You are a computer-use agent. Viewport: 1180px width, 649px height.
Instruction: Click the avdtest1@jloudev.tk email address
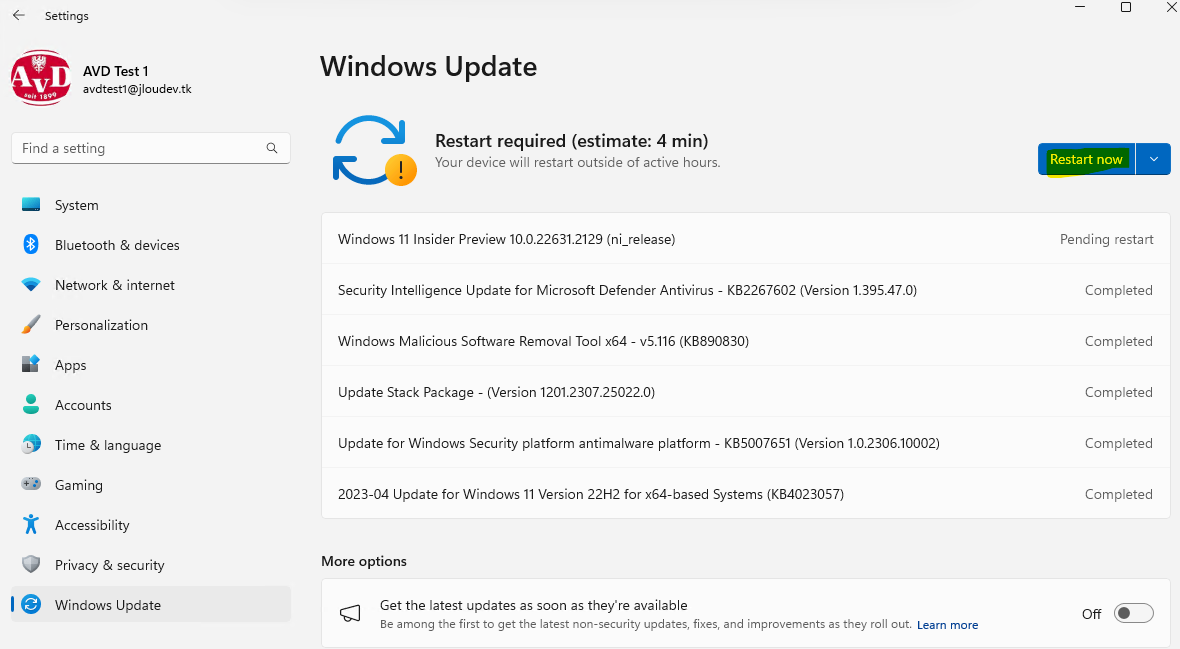[137, 89]
